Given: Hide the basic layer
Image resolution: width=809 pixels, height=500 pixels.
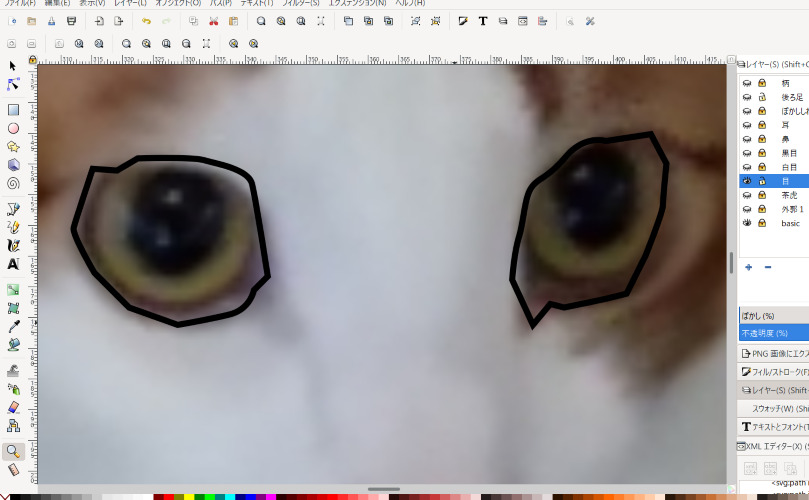Looking at the screenshot, I should coord(747,223).
